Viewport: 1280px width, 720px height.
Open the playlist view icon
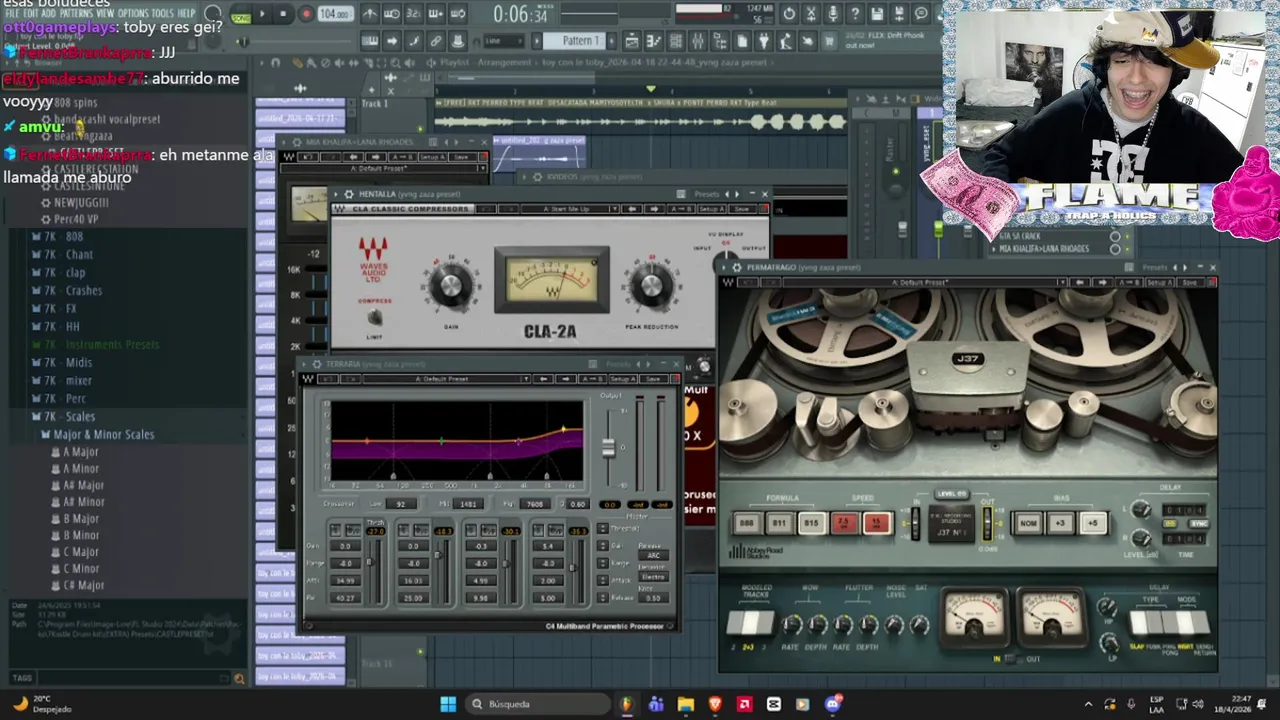click(632, 41)
